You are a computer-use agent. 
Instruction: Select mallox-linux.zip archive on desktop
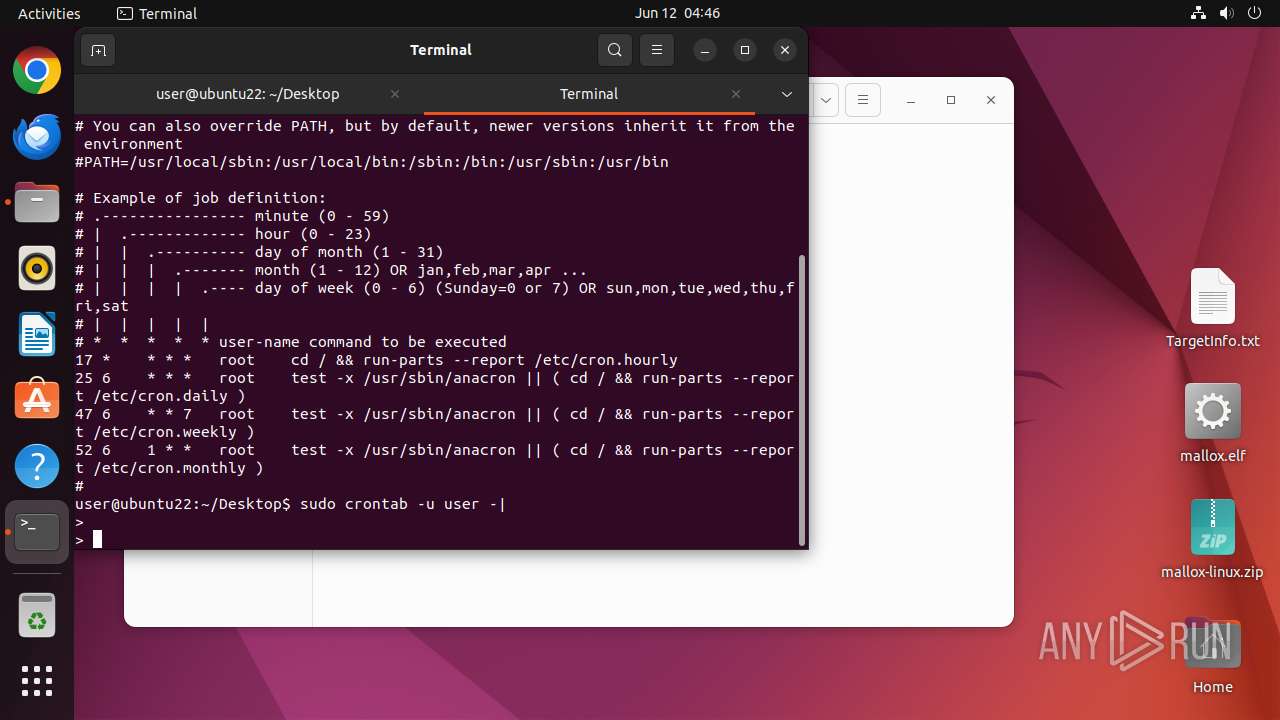click(x=1212, y=540)
